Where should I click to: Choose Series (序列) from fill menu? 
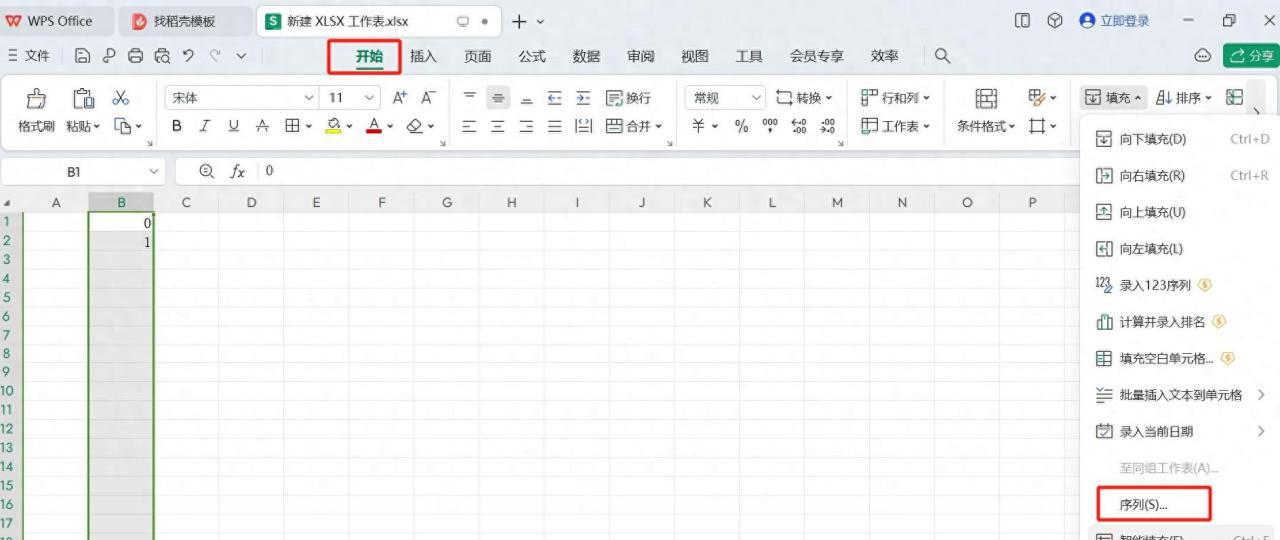[x=1154, y=505]
